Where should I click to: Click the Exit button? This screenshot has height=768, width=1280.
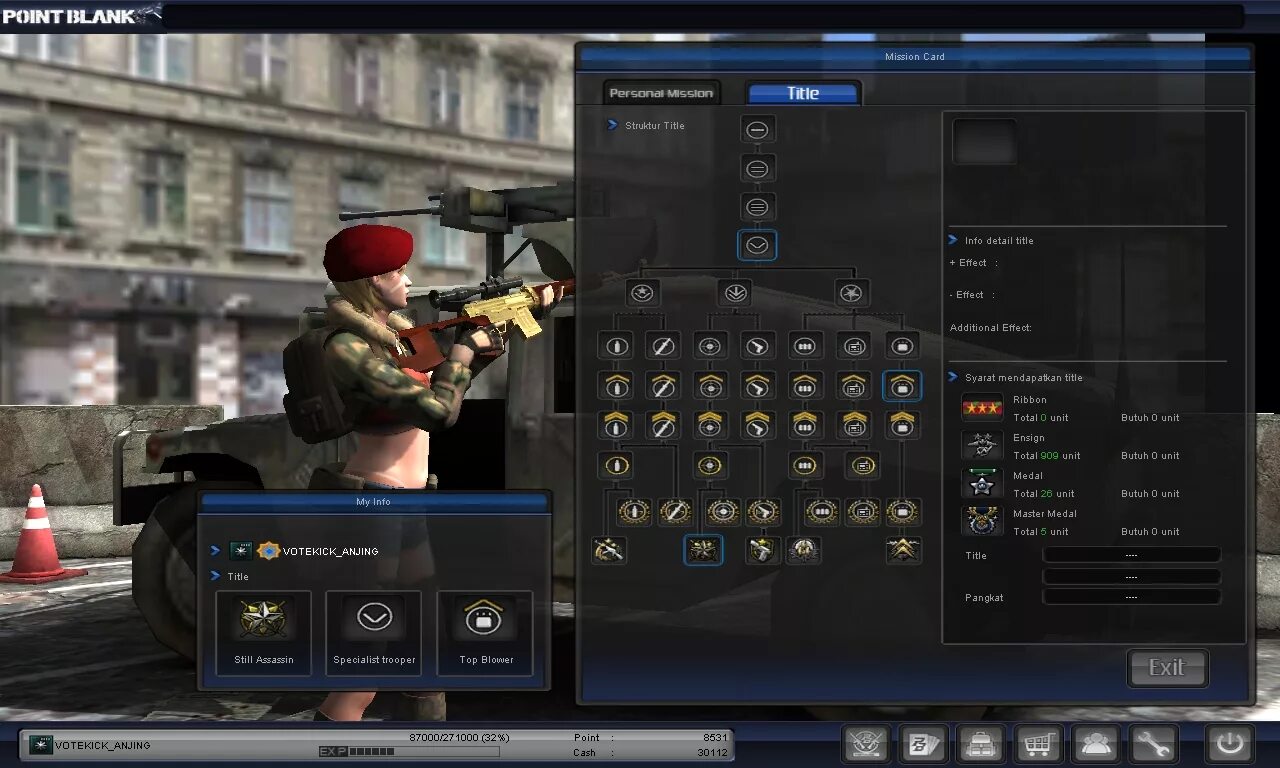point(1167,668)
